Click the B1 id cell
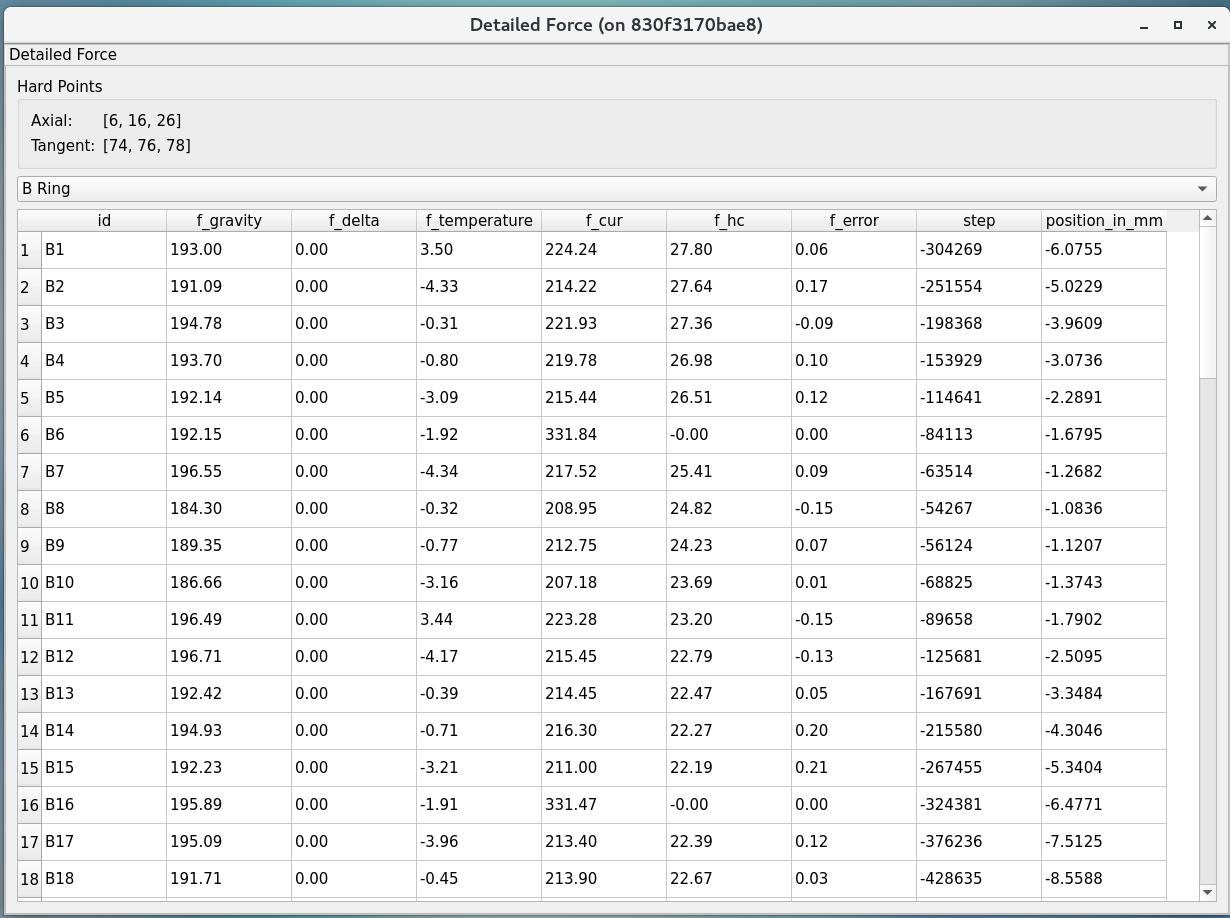 104,250
